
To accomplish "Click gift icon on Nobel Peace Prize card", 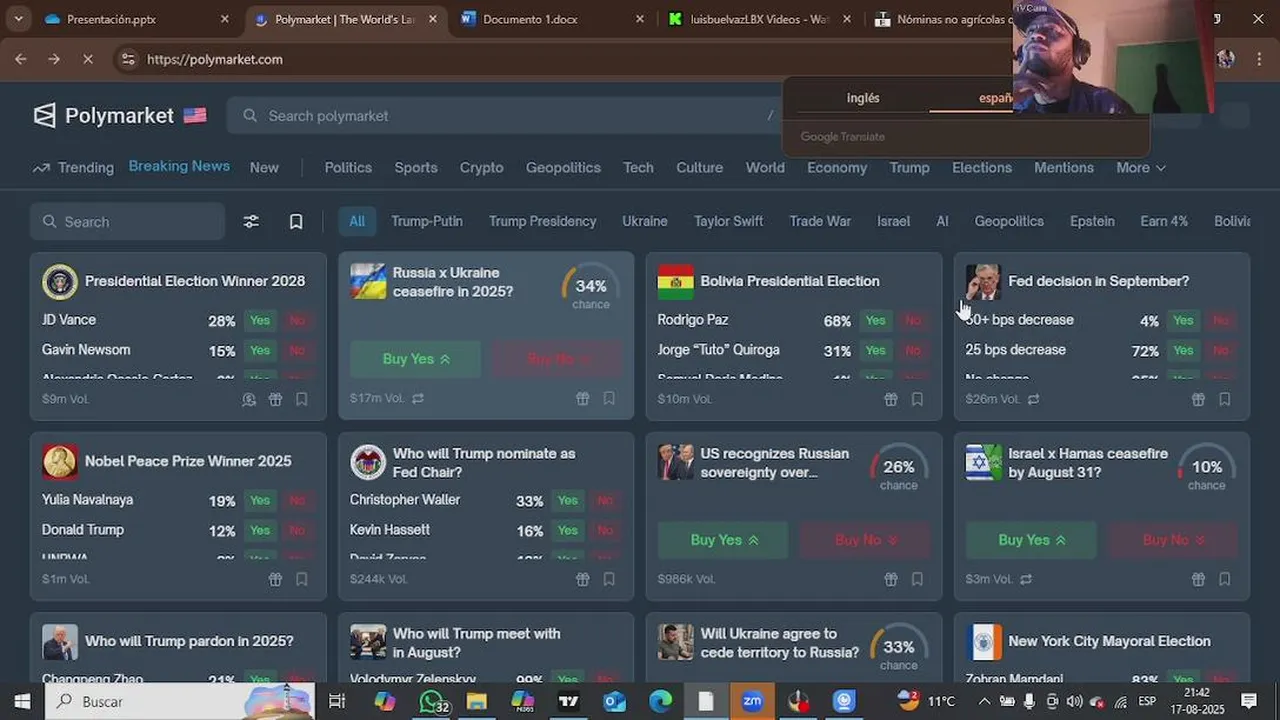I will click(x=276, y=579).
